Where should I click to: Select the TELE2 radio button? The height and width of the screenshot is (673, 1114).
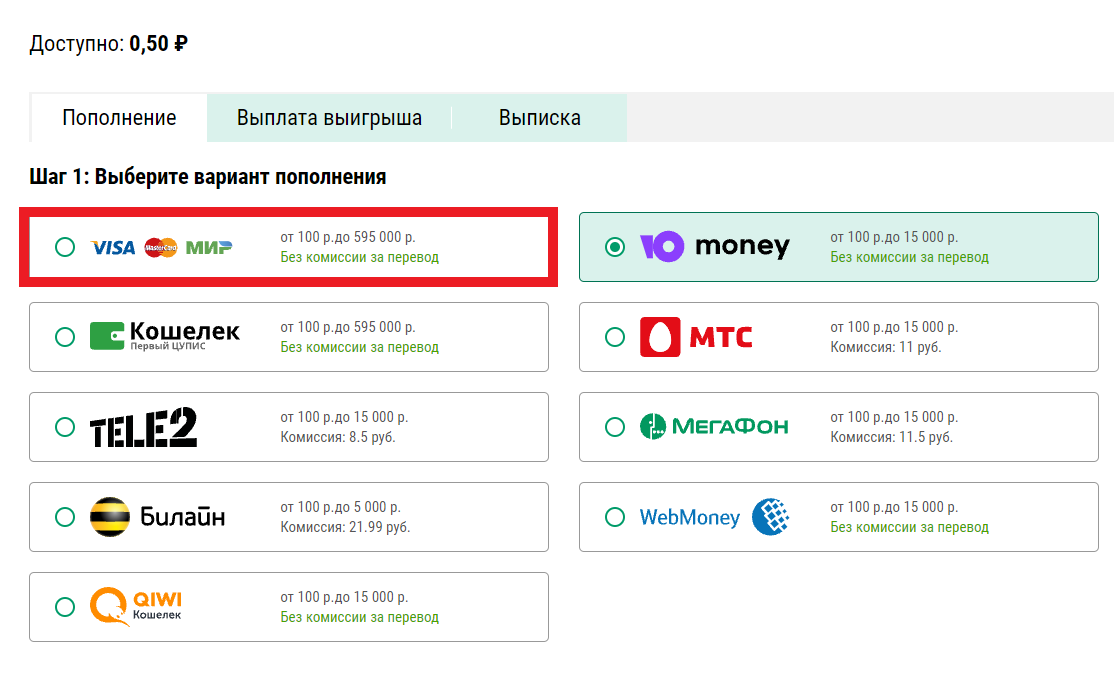(65, 427)
